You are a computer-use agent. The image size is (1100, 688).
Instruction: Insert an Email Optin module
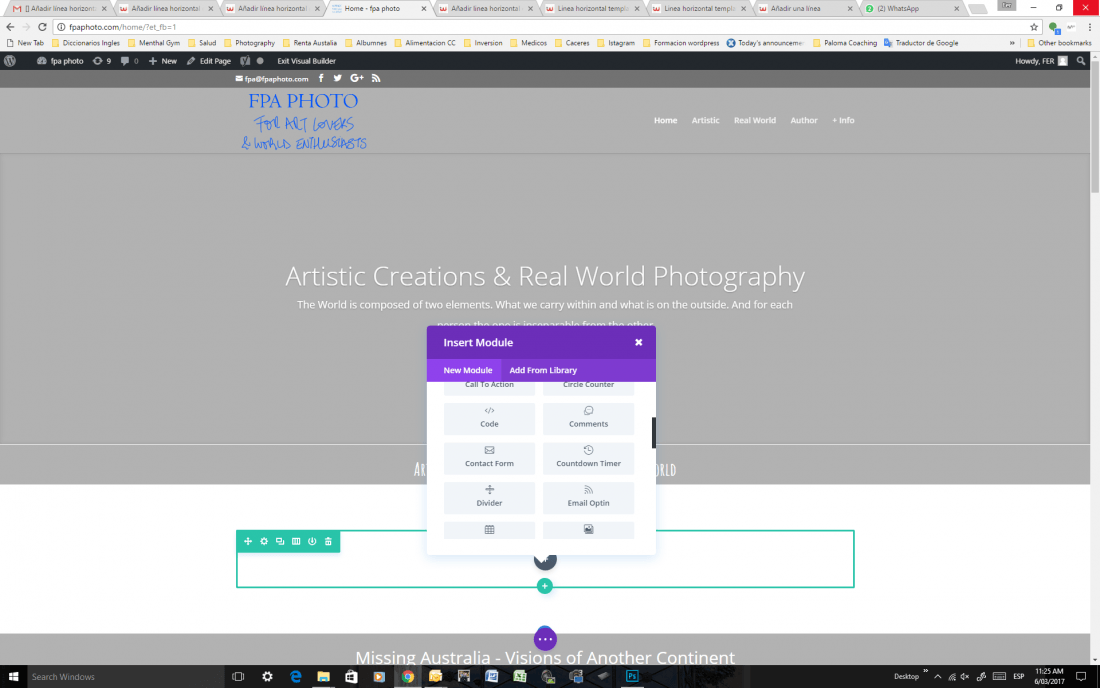[588, 497]
